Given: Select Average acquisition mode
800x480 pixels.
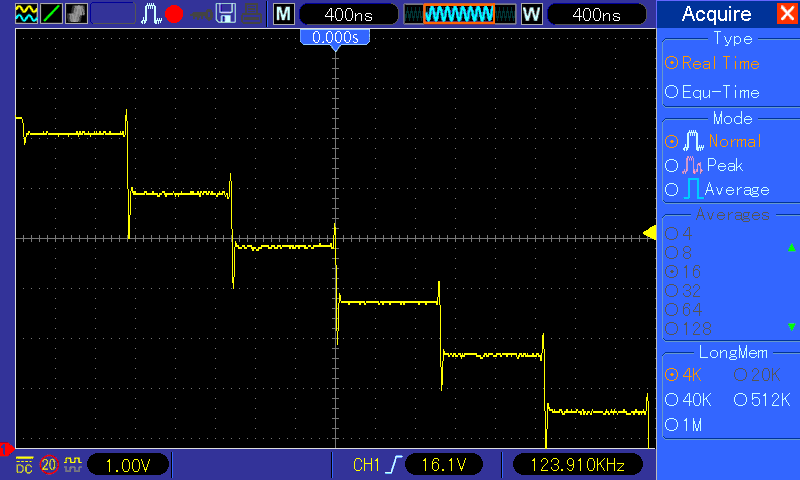Looking at the screenshot, I should pyautogui.click(x=717, y=190).
